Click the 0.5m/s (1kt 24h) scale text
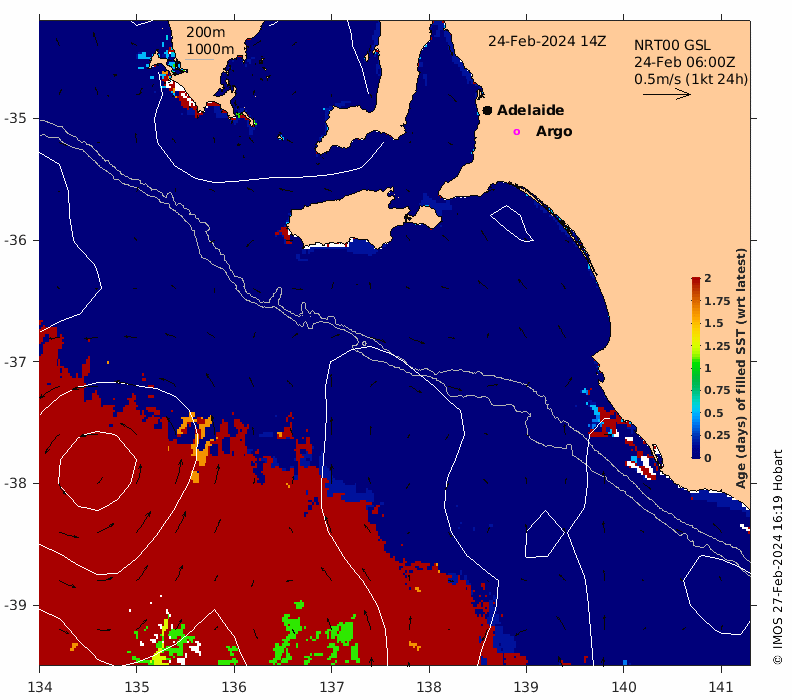 click(x=691, y=79)
